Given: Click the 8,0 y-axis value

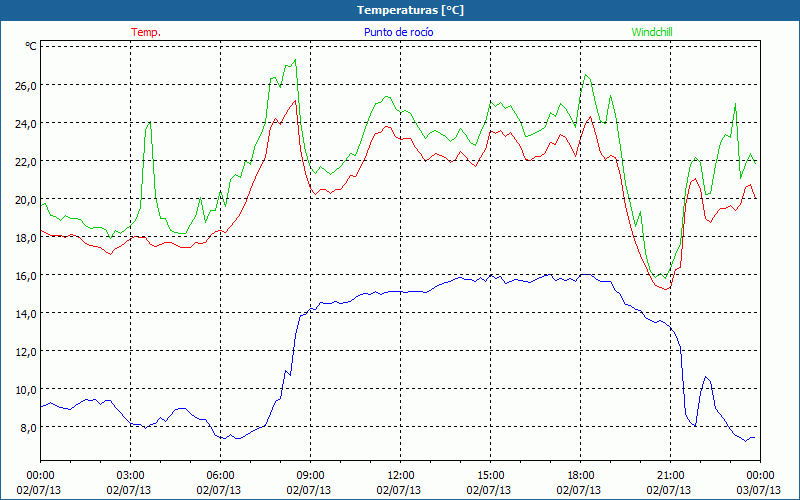Looking at the screenshot, I should (x=28, y=428).
